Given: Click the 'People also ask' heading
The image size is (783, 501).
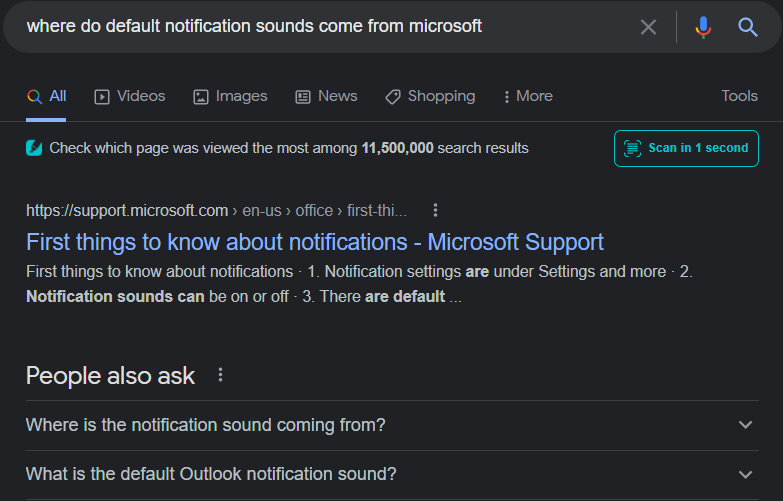Looking at the screenshot, I should click(x=110, y=376).
